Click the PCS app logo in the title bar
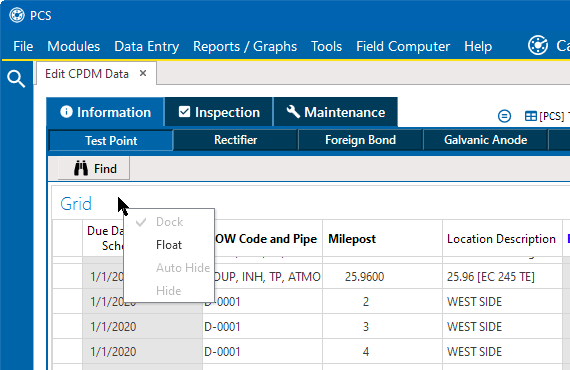Screen dimensions: 570x370 click(17, 16)
